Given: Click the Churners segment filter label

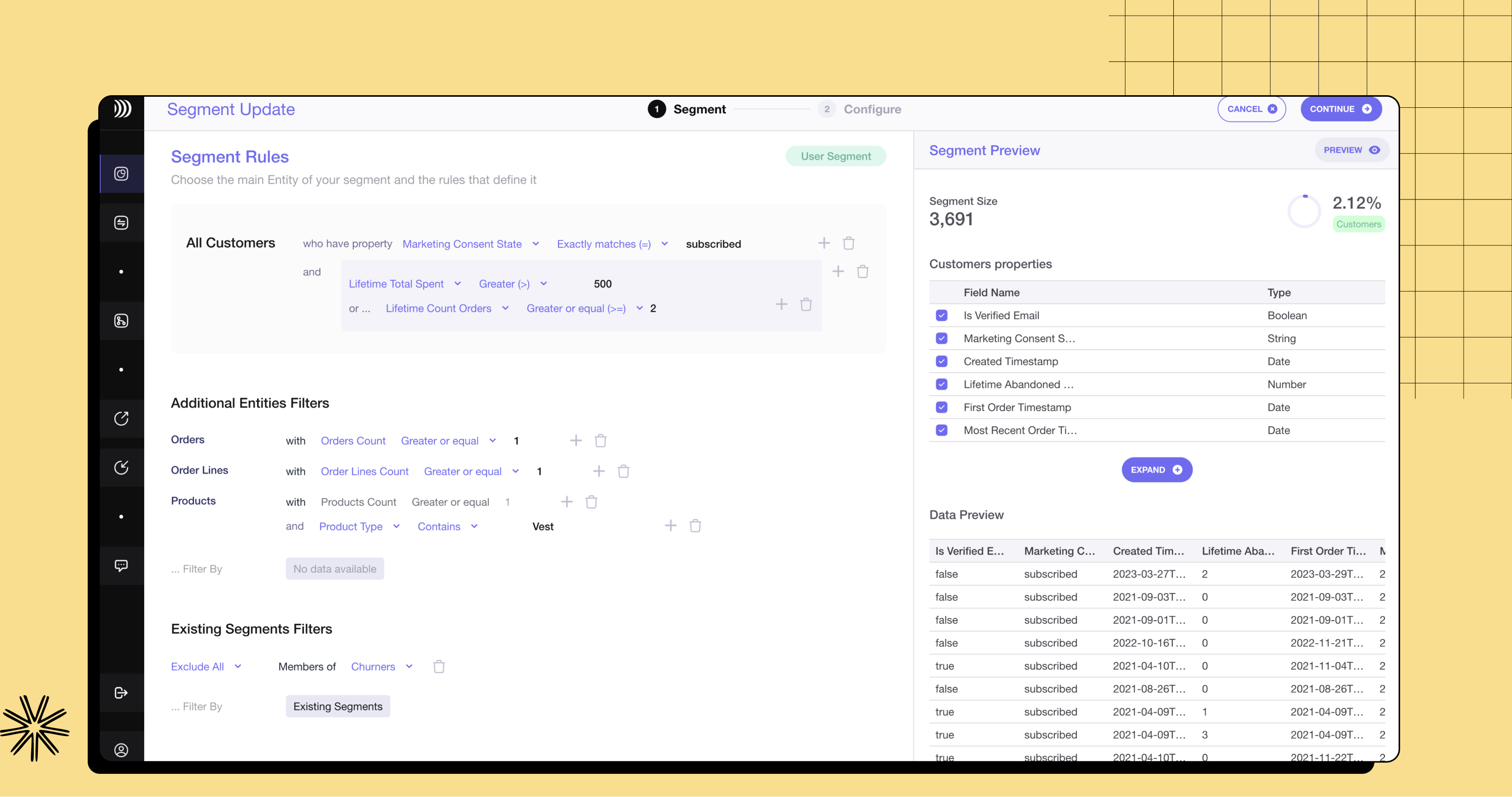Looking at the screenshot, I should click(373, 666).
